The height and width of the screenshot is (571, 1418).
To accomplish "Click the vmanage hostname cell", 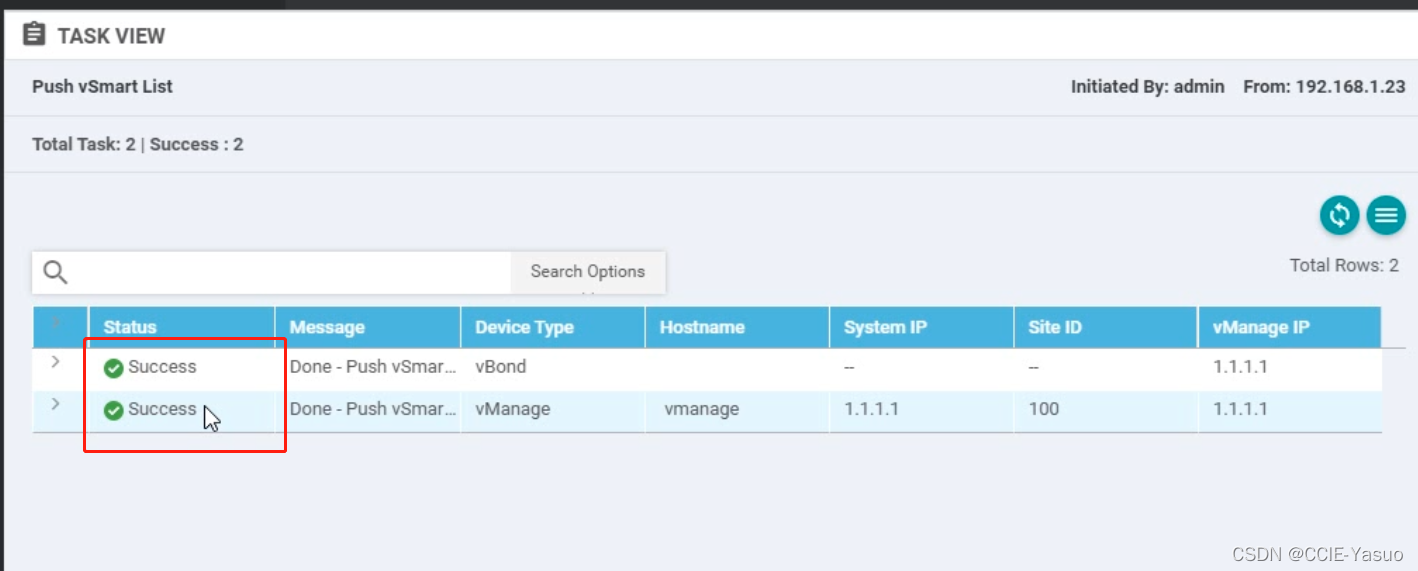I will [702, 409].
